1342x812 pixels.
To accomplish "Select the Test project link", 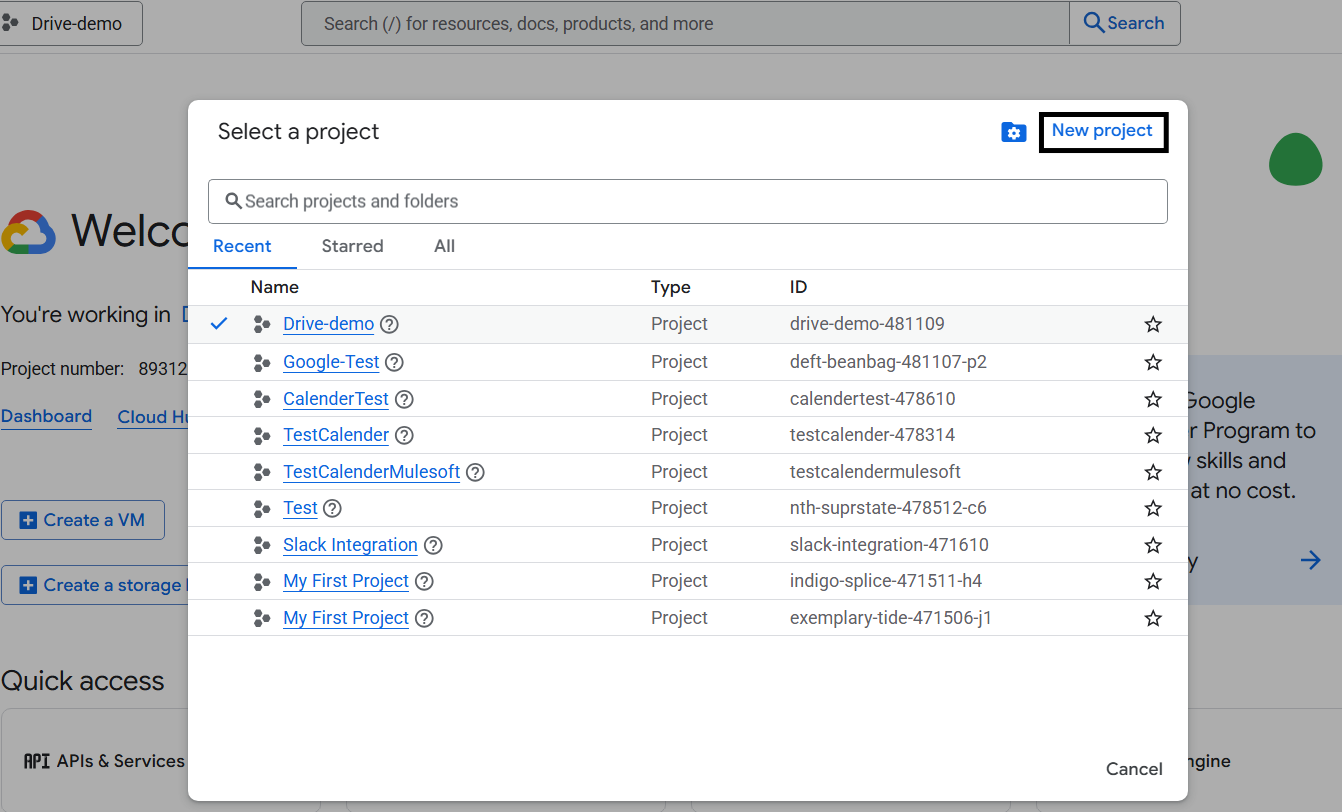I will point(300,508).
